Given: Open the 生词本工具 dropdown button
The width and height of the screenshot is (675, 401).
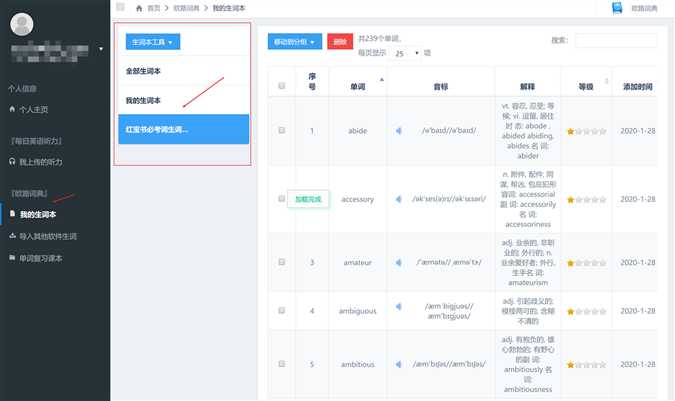Looking at the screenshot, I should 153,42.
